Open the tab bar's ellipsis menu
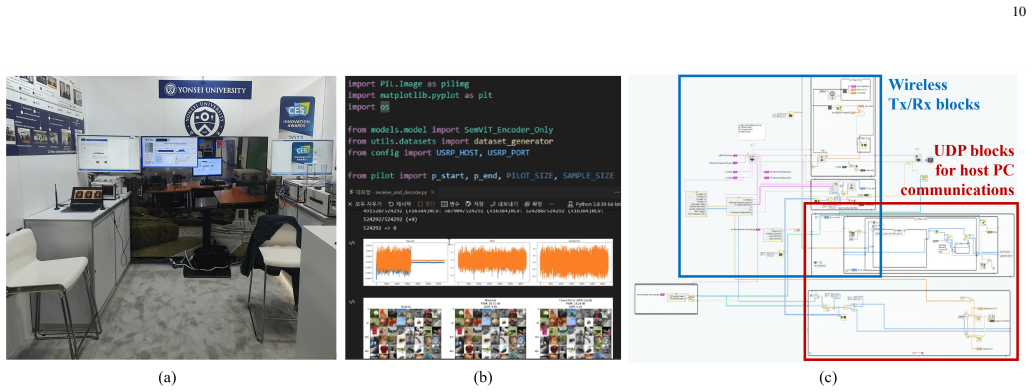Screen dimensions: 1032x392 [617, 192]
